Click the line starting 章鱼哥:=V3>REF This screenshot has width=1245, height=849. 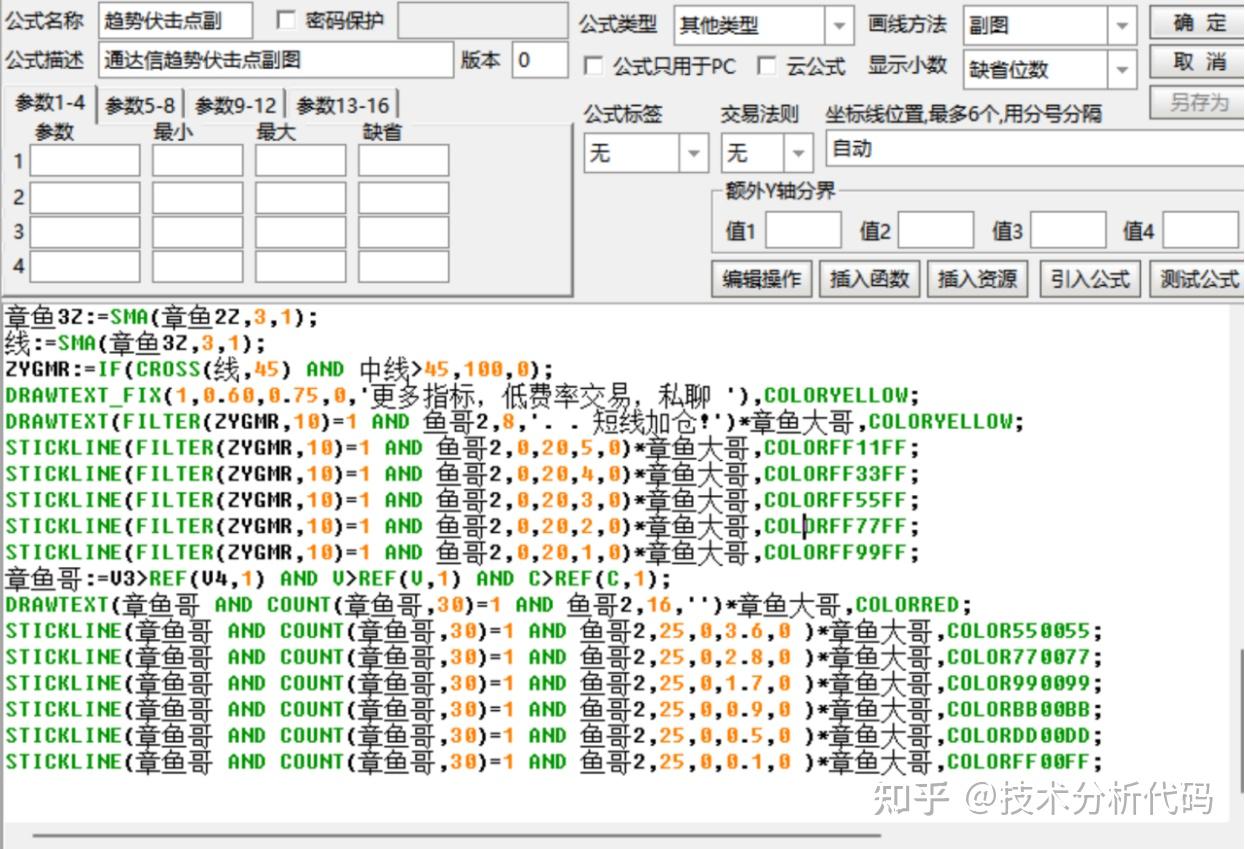point(338,578)
